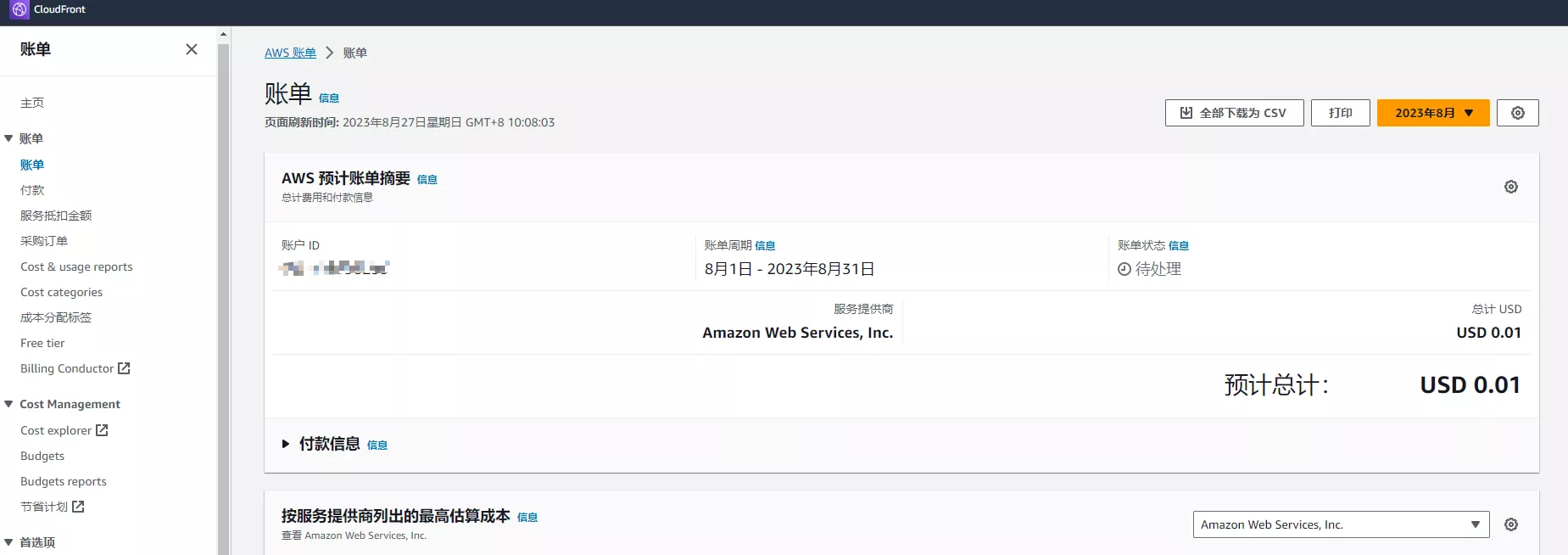The image size is (1568, 555).
Task: Click 信息 link beside 按服务提供商列出的最高估算成本
Action: tap(527, 518)
